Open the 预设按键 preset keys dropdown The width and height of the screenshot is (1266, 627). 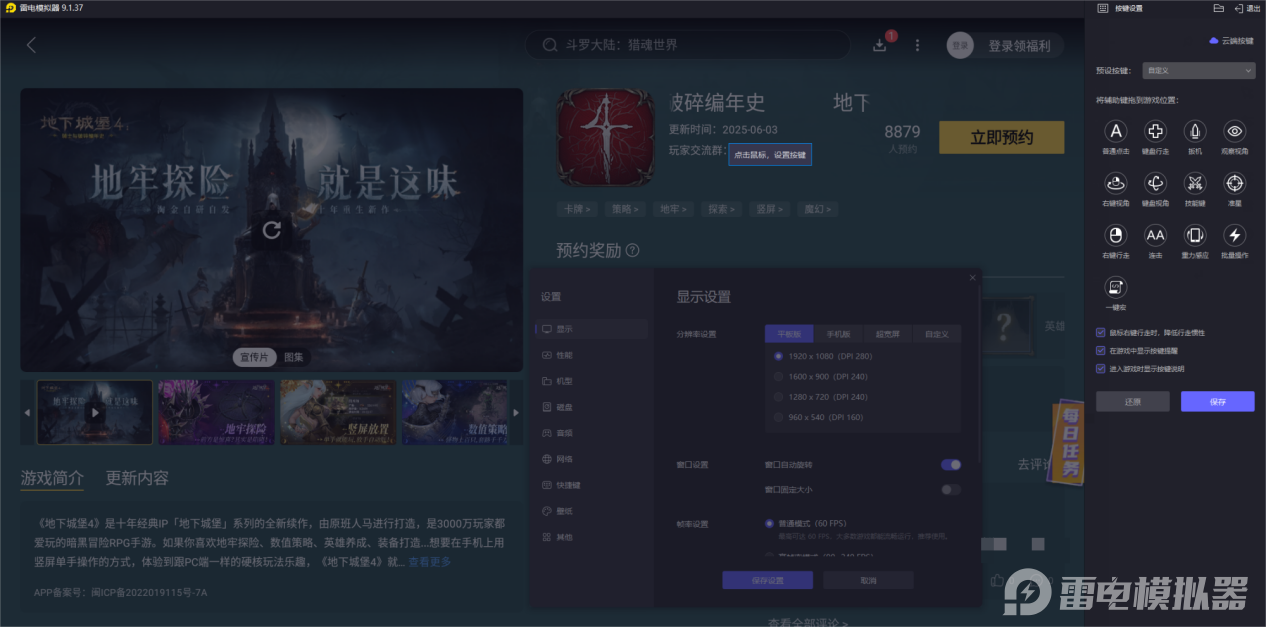1198,69
